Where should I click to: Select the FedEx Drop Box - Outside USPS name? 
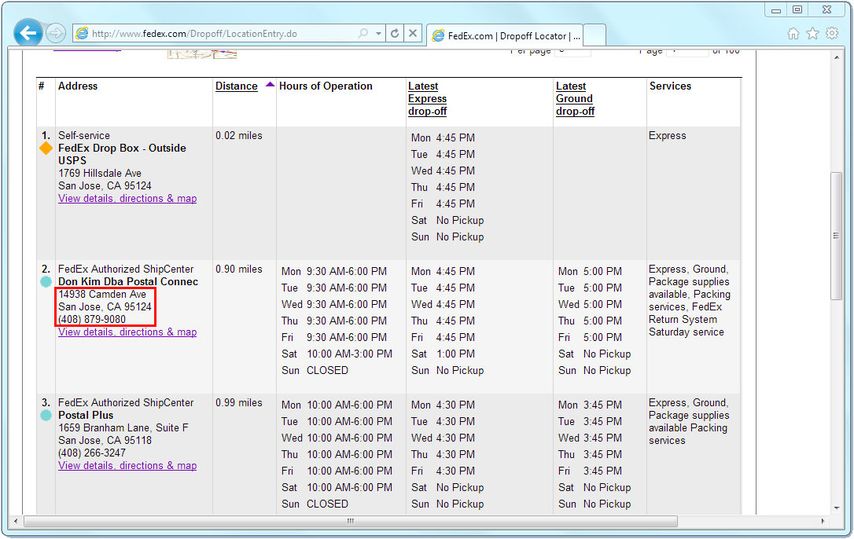(122, 154)
